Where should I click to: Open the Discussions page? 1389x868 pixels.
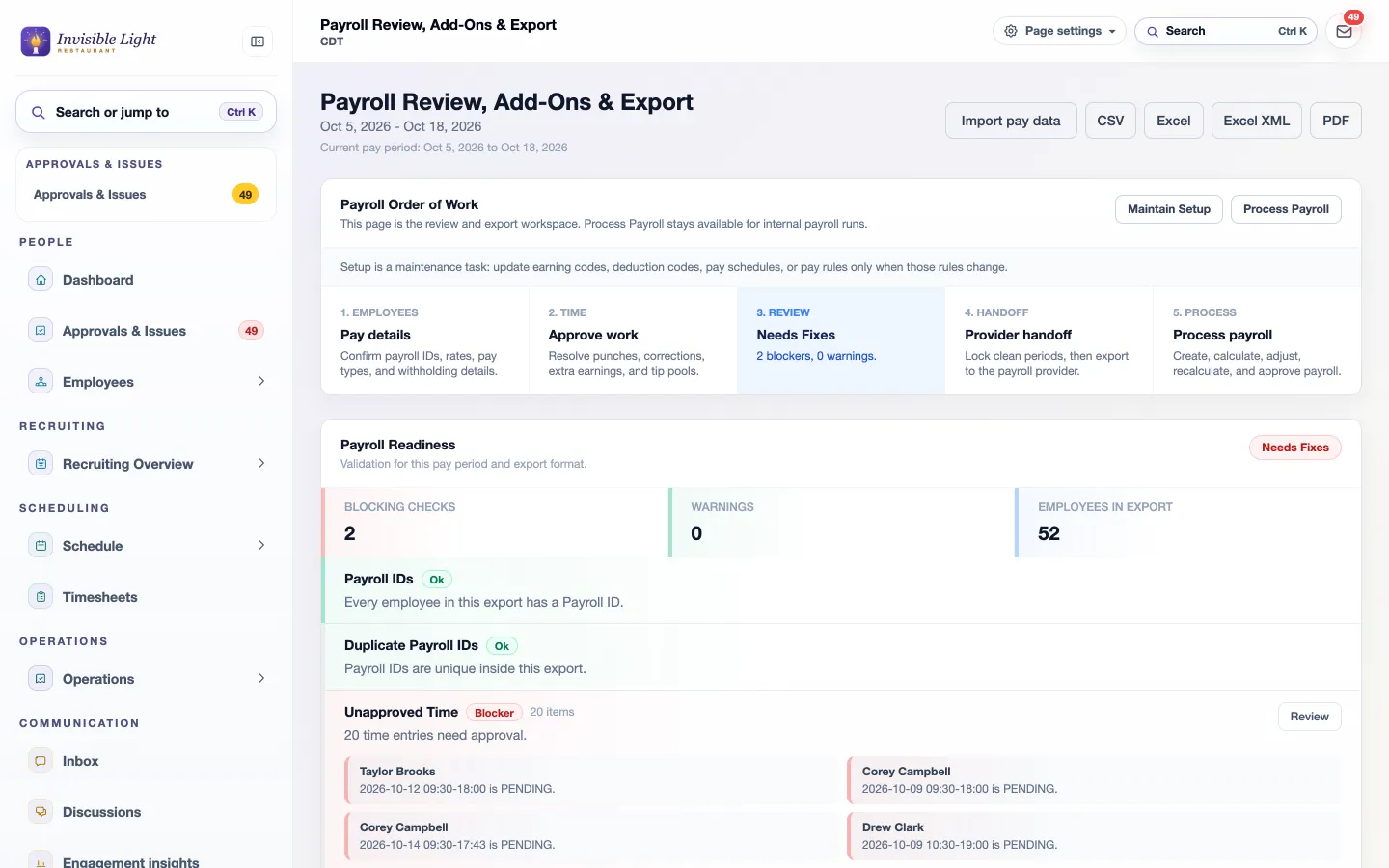(147, 812)
